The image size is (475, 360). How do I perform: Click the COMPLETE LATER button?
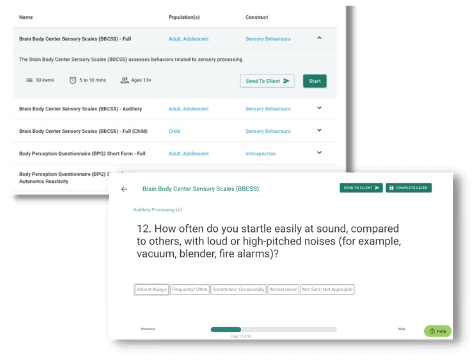409,188
